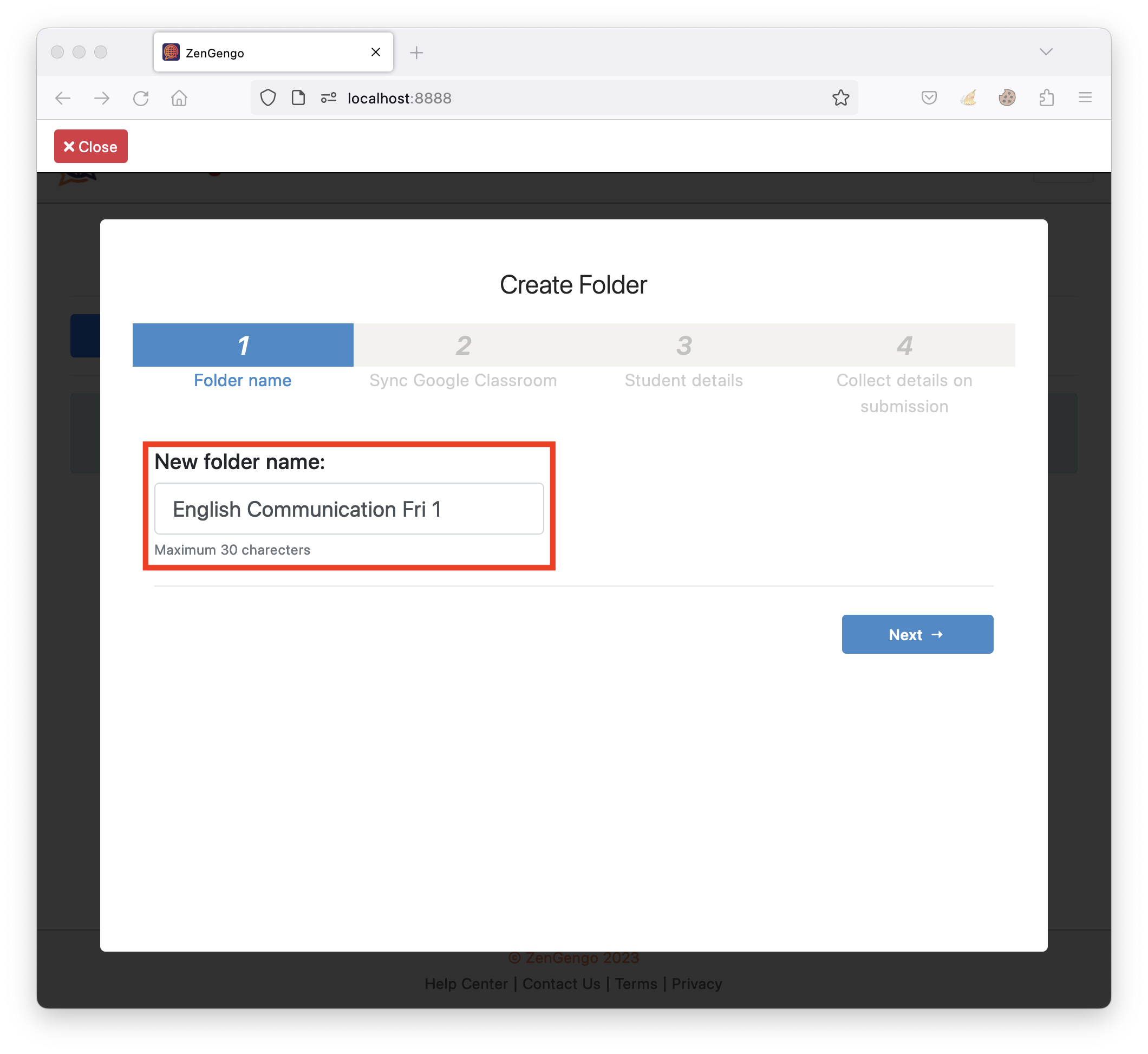The image size is (1148, 1054).
Task: Go to the browser home page
Action: [x=179, y=98]
